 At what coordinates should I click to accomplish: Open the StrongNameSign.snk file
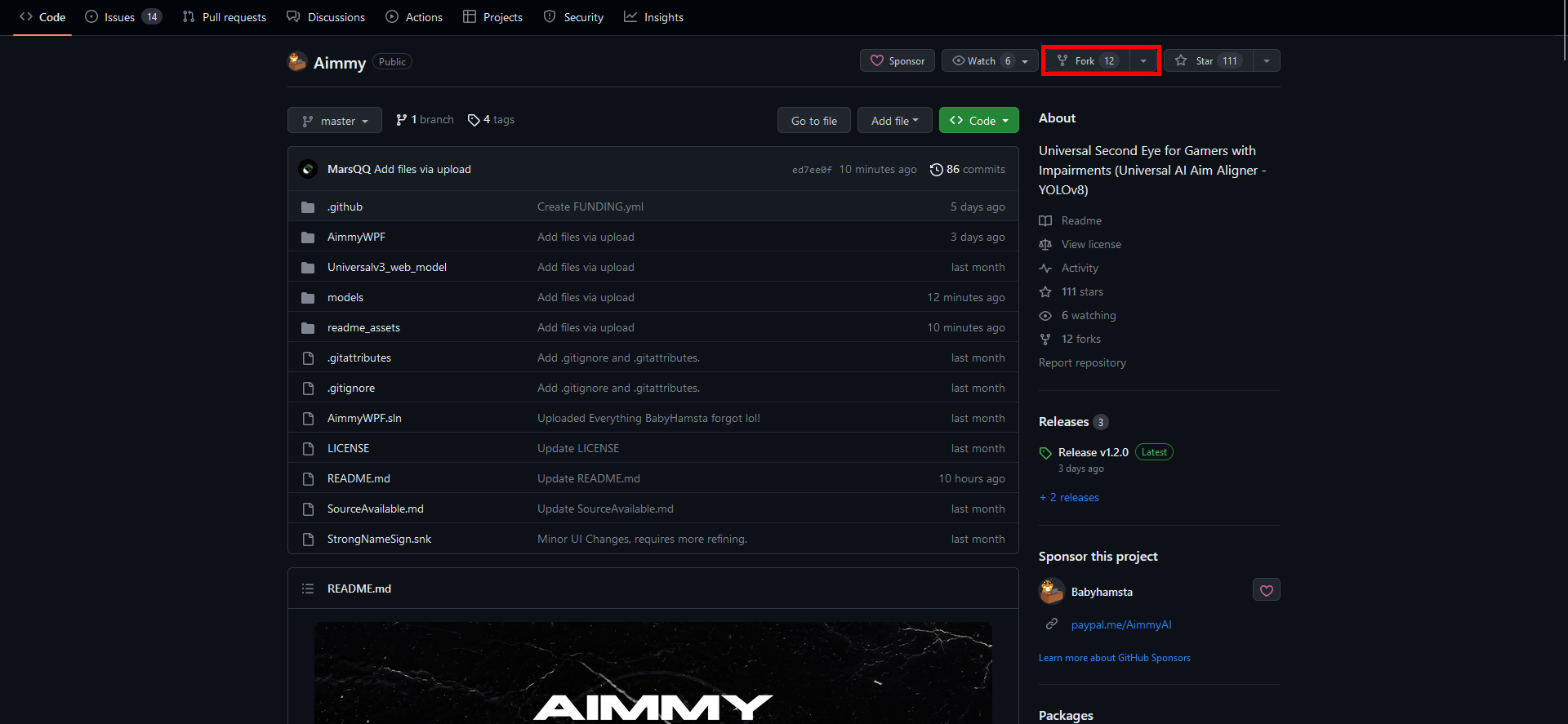click(x=379, y=539)
